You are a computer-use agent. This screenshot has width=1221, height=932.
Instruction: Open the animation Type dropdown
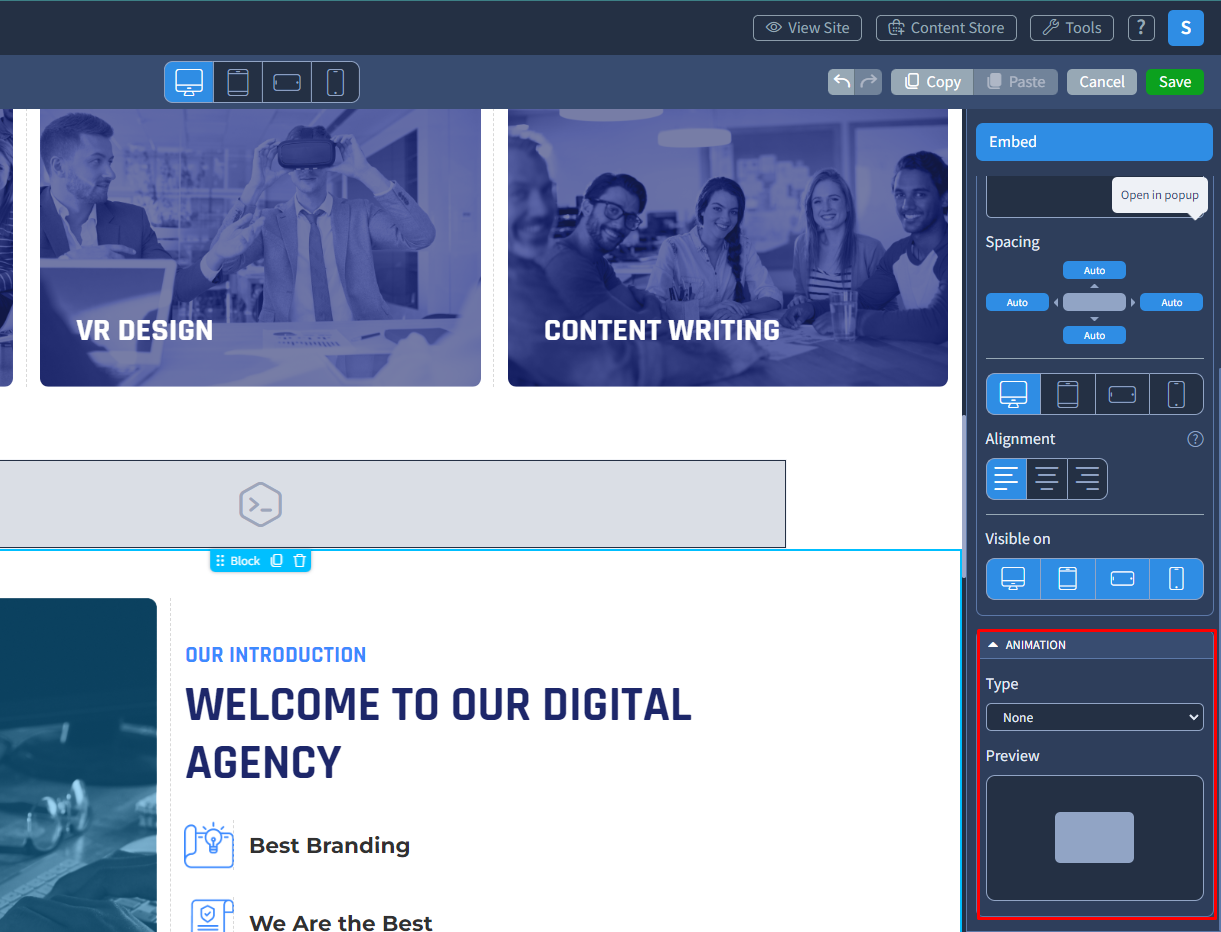[x=1094, y=717]
